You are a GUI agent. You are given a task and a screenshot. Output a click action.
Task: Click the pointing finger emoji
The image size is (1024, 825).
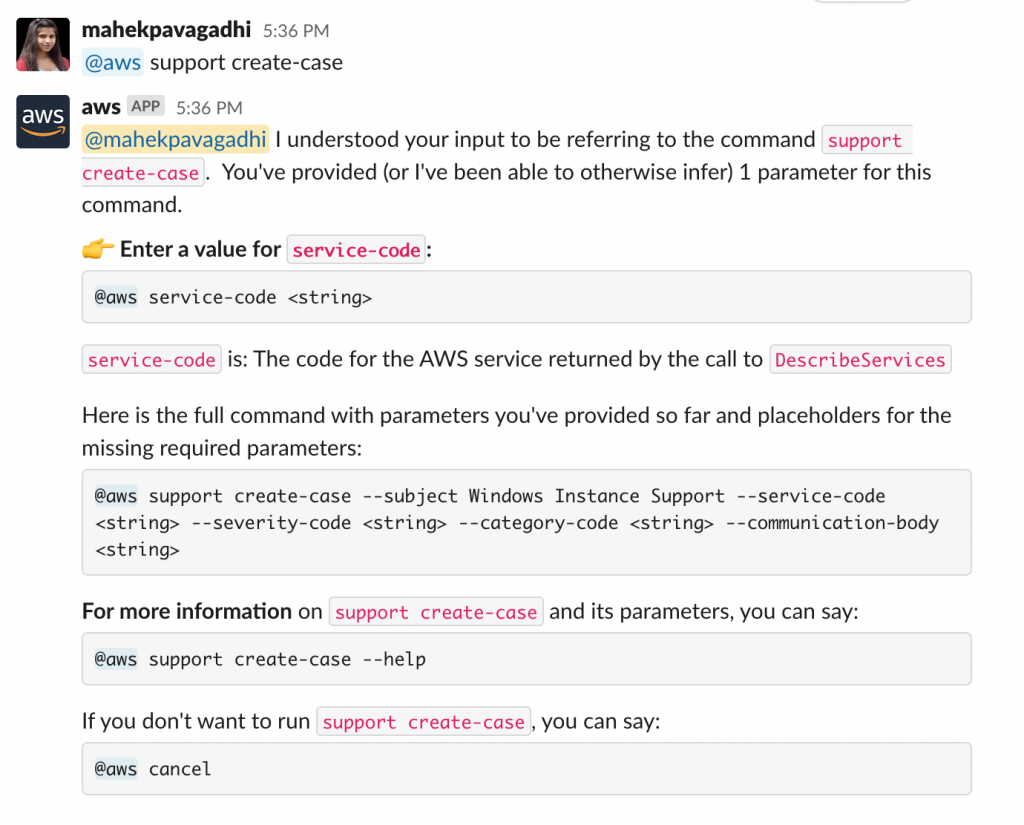94,248
